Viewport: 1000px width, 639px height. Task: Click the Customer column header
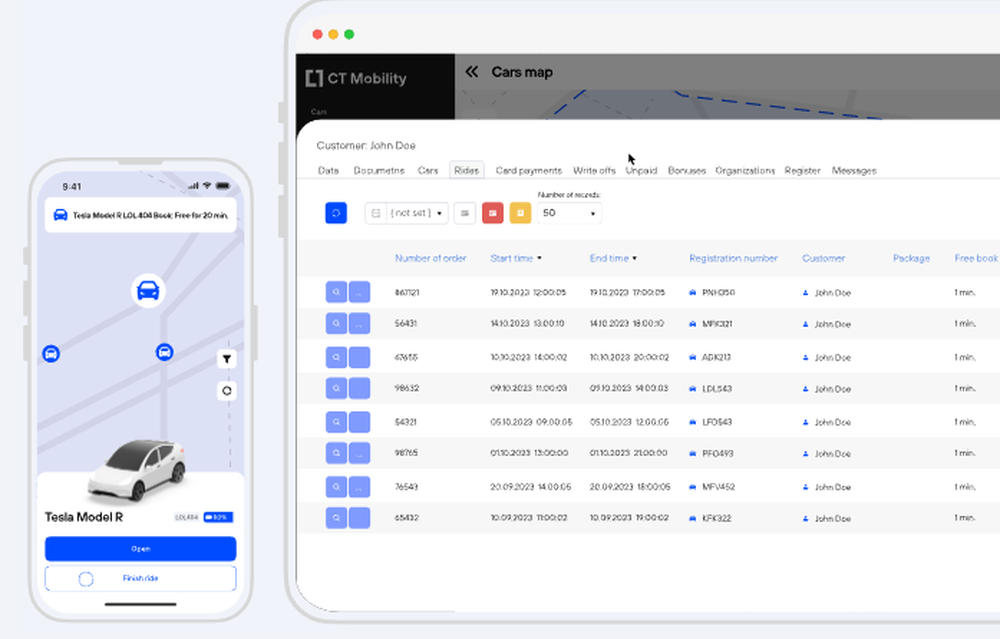[x=823, y=258]
